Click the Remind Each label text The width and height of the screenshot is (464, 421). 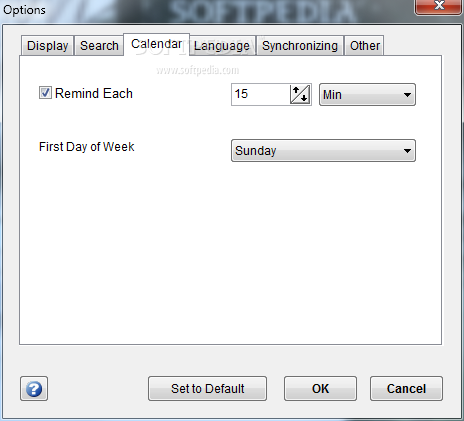pos(94,93)
